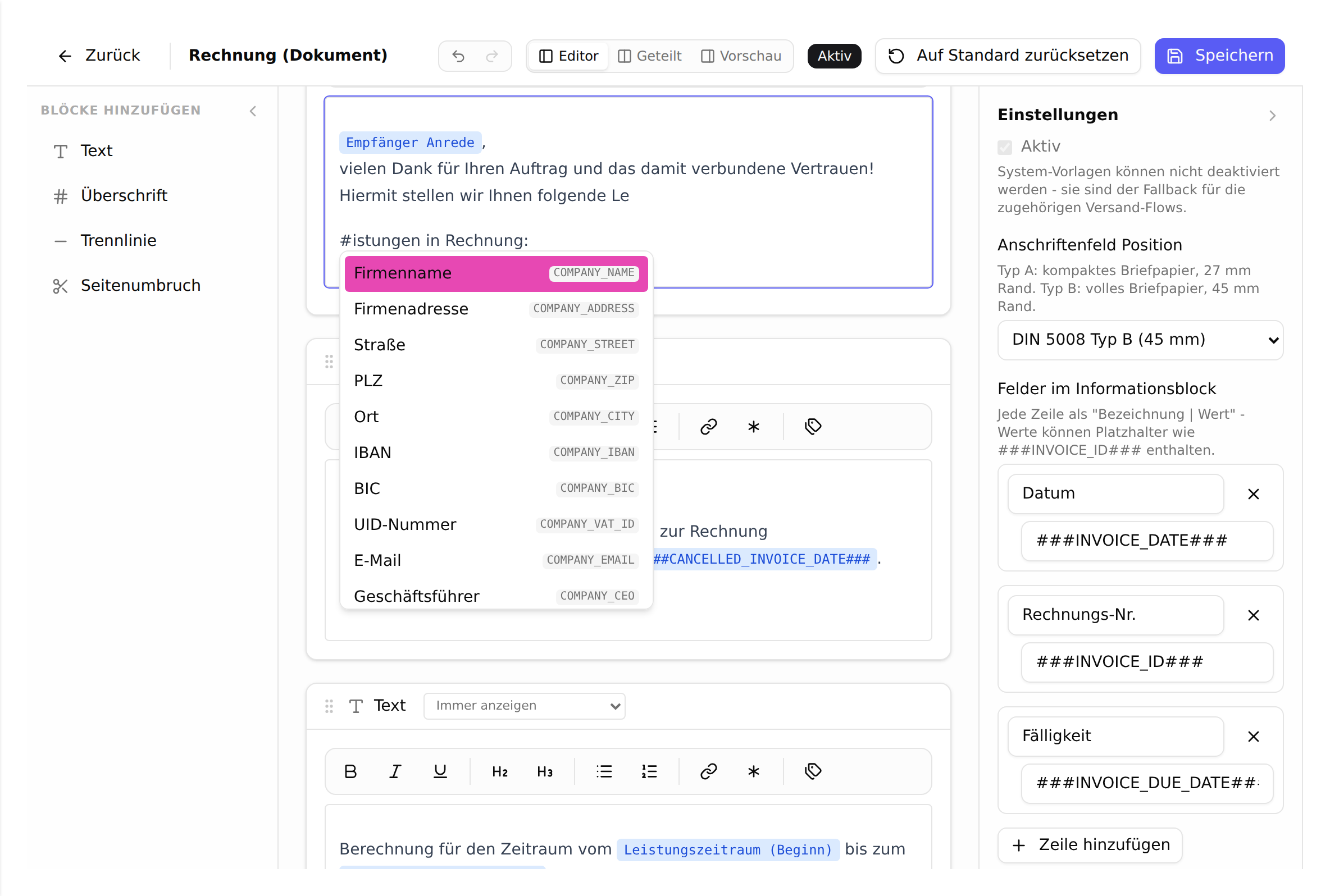The width and height of the screenshot is (1330, 896).
Task: Click the undo arrow icon
Action: click(458, 56)
